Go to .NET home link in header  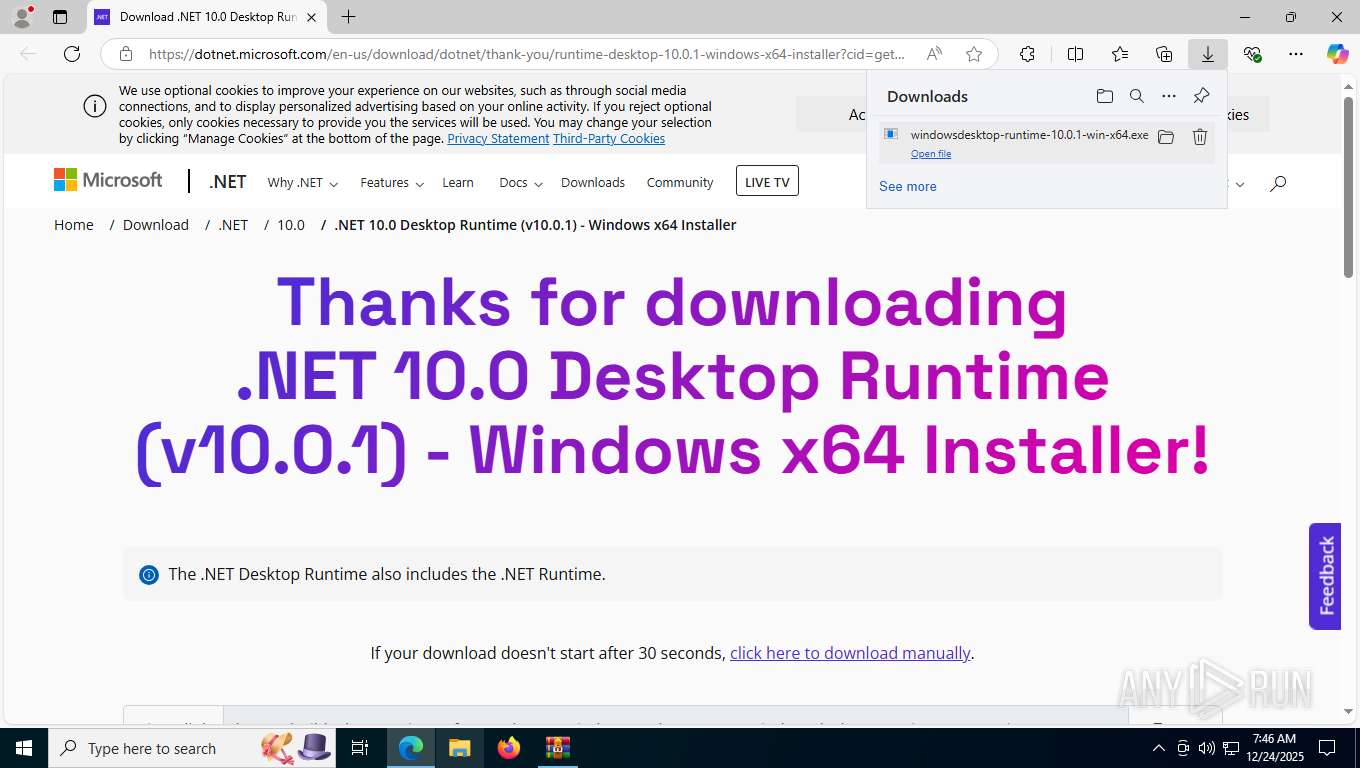click(x=227, y=182)
